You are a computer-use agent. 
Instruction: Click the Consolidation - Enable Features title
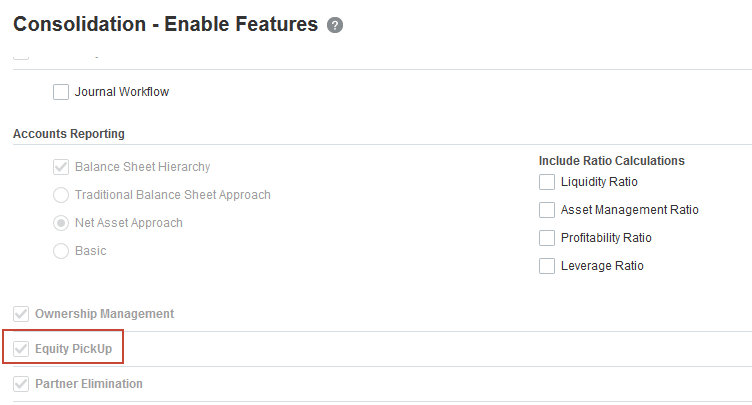click(165, 24)
